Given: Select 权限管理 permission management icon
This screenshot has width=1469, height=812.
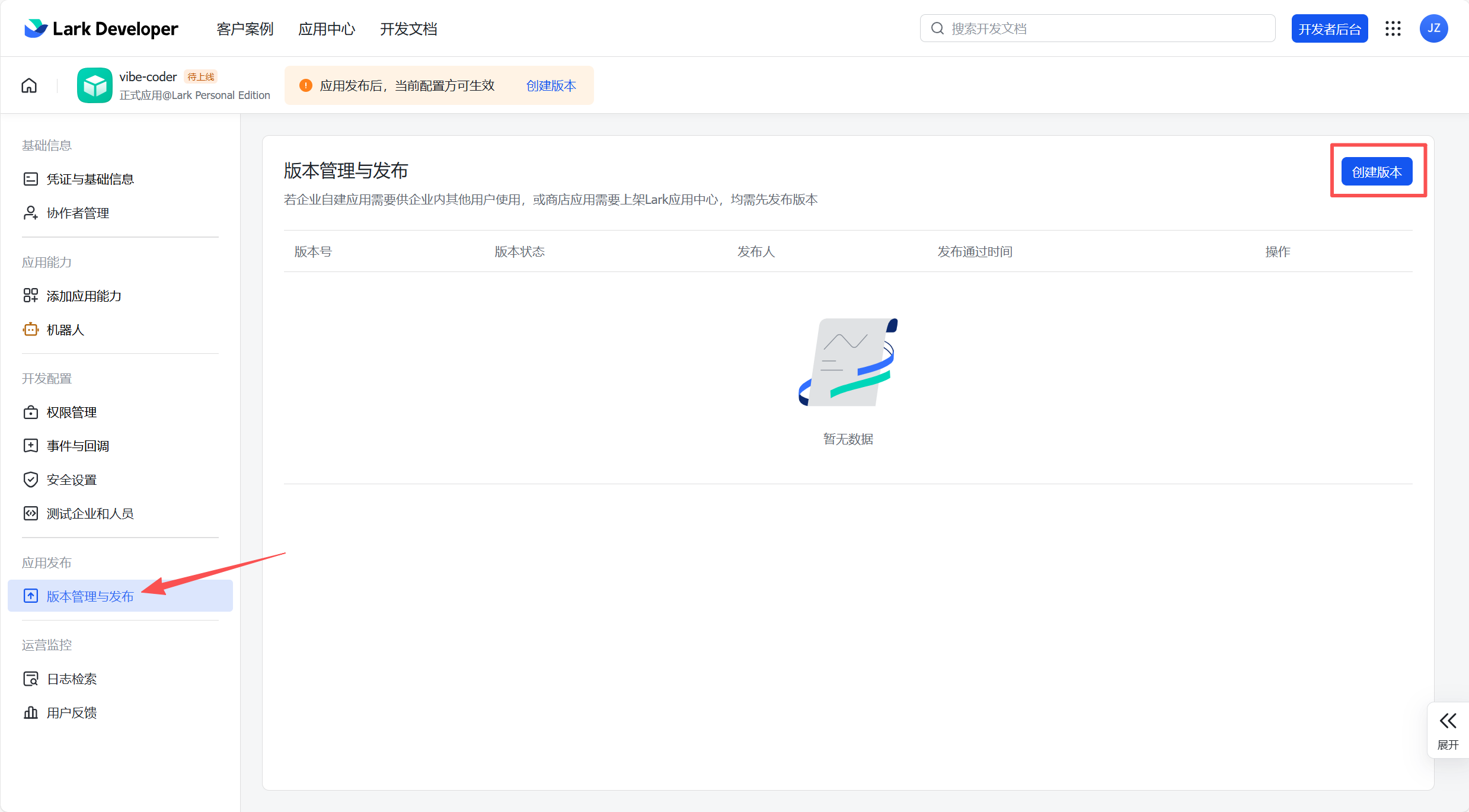Looking at the screenshot, I should [30, 412].
